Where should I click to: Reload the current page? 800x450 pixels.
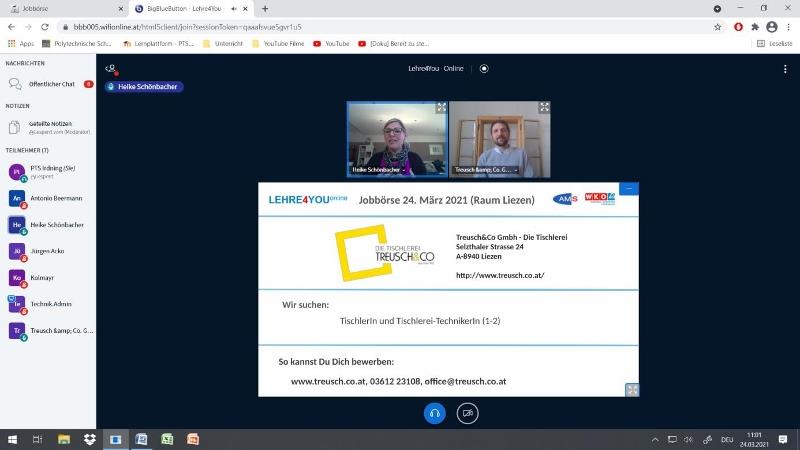(x=45, y=27)
